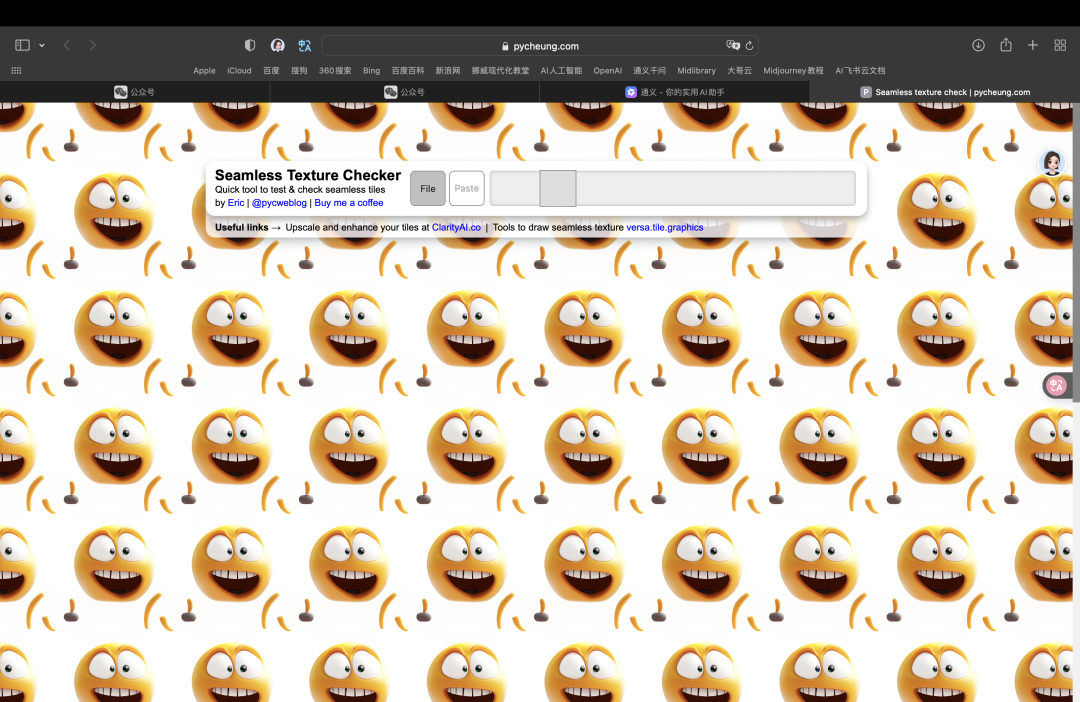
Task: Click the pycheung.com address bar
Action: click(x=540, y=46)
